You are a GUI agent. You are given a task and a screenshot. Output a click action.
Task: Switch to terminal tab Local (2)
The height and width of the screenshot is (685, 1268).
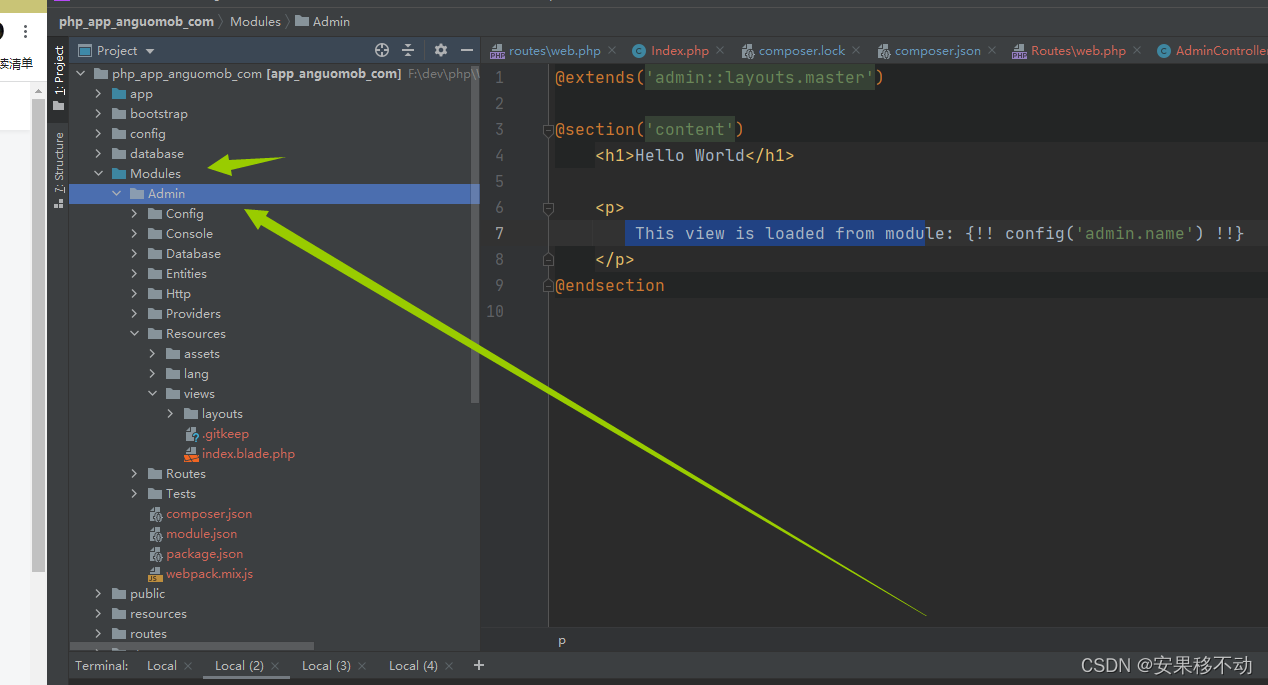click(239, 666)
